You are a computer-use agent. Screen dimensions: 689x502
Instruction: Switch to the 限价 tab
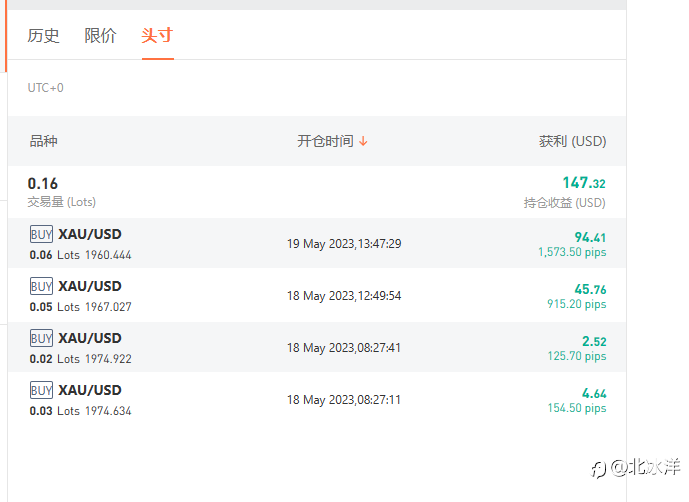pos(100,36)
